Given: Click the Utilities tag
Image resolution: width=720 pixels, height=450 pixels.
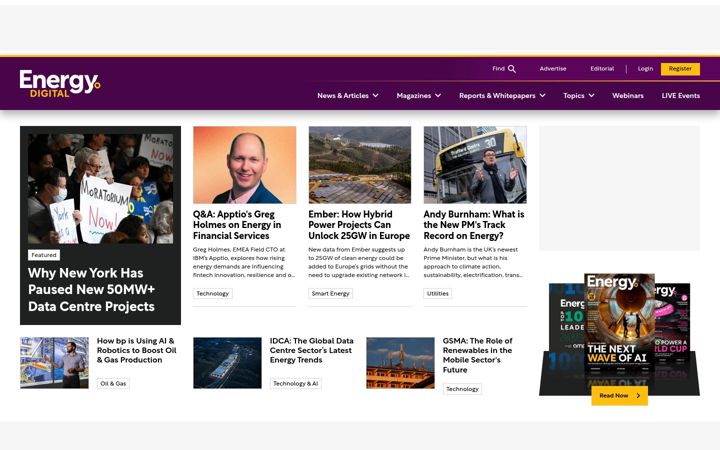Looking at the screenshot, I should pyautogui.click(x=438, y=293).
